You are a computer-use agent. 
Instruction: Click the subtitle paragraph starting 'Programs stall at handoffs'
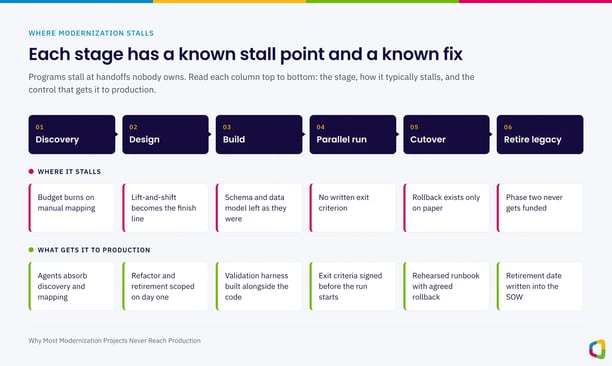251,83
